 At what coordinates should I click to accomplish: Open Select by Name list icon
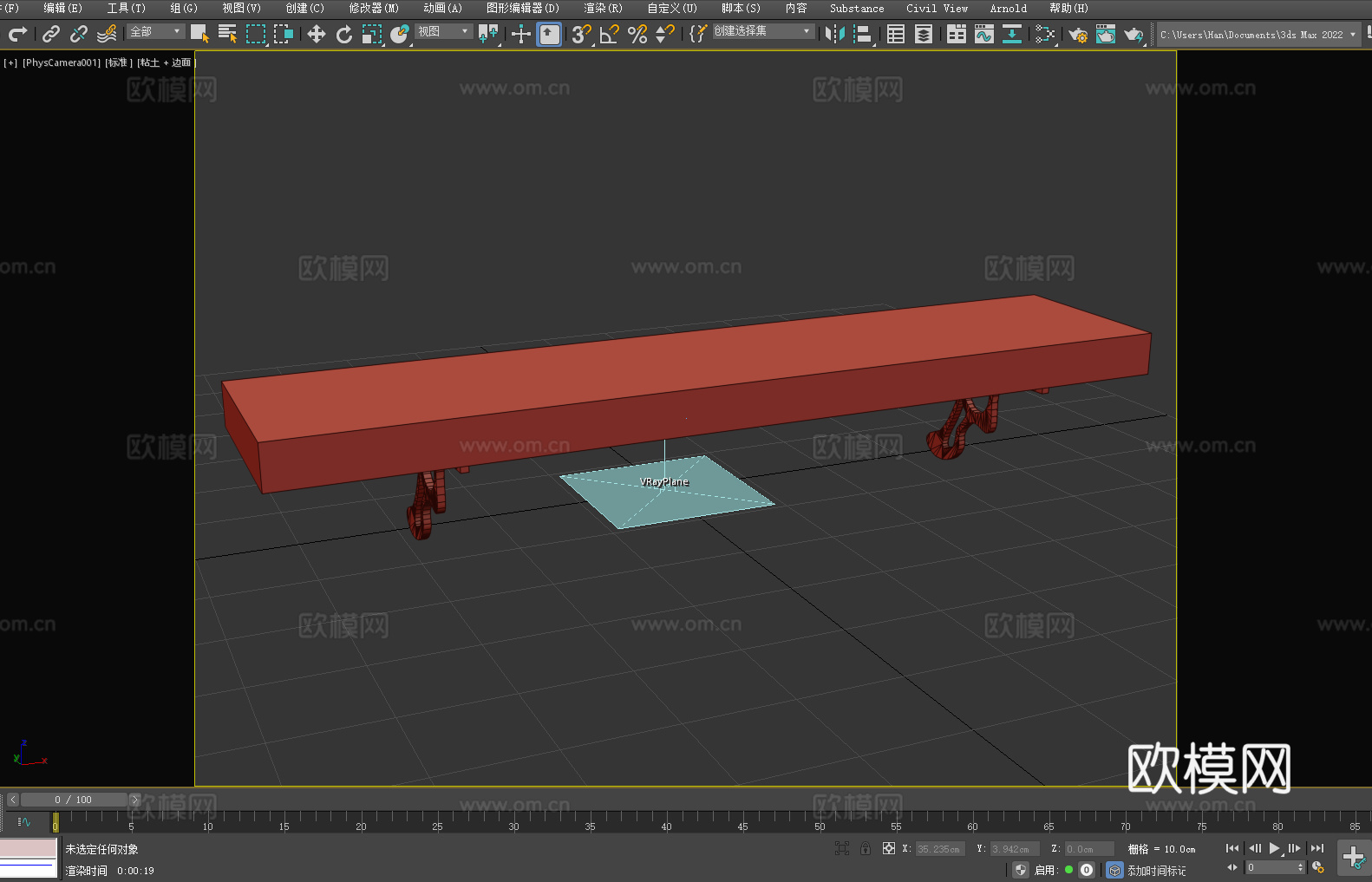pos(227,34)
